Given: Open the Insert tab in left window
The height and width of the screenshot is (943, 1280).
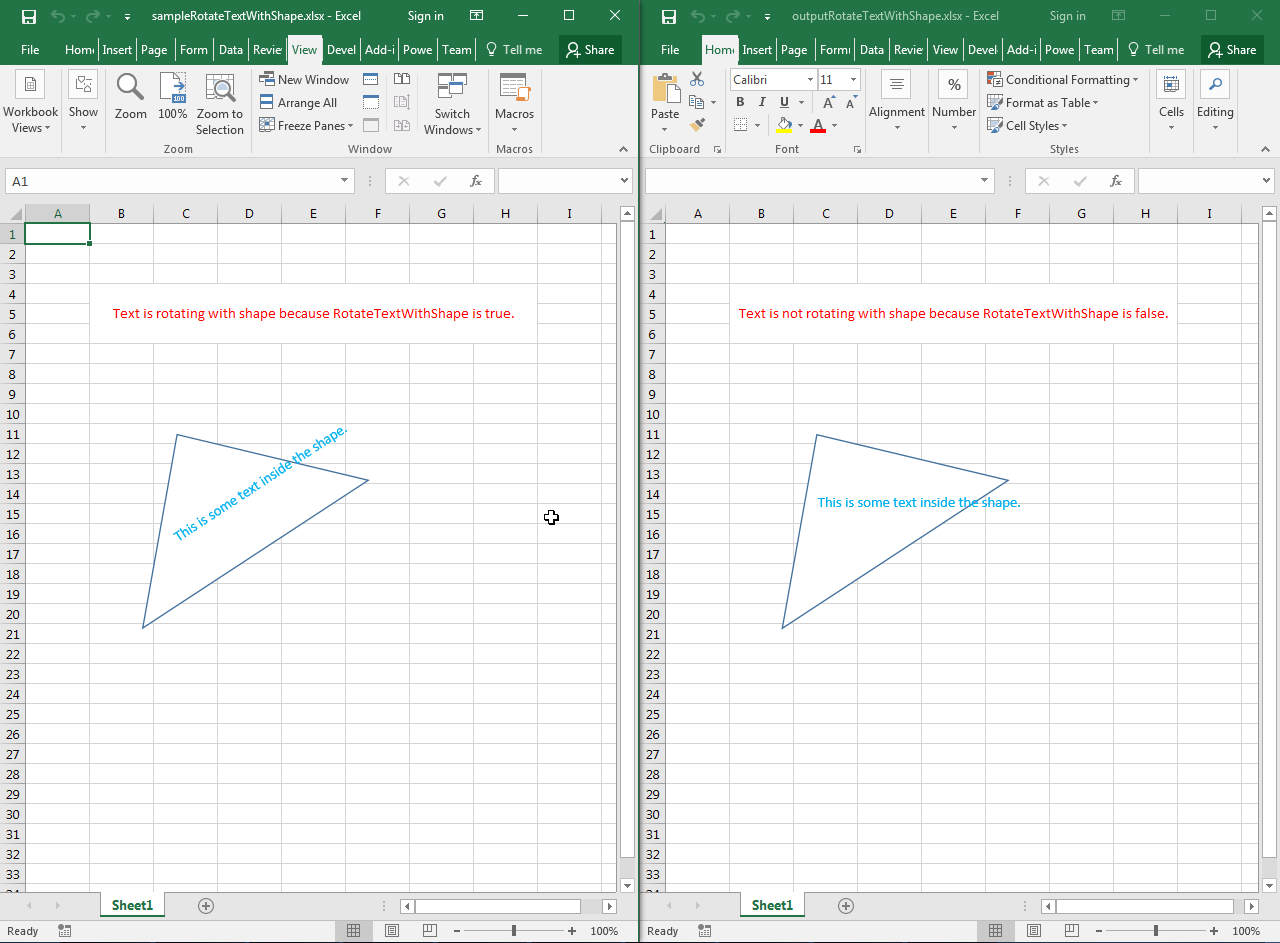Looking at the screenshot, I should 117,50.
